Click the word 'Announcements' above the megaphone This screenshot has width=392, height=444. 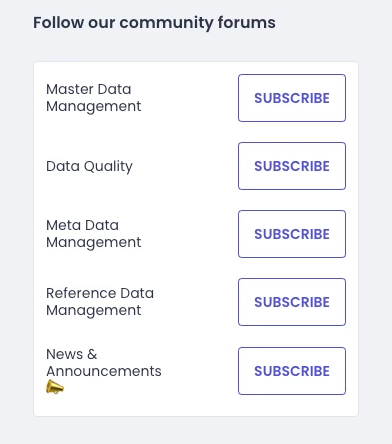[104, 371]
